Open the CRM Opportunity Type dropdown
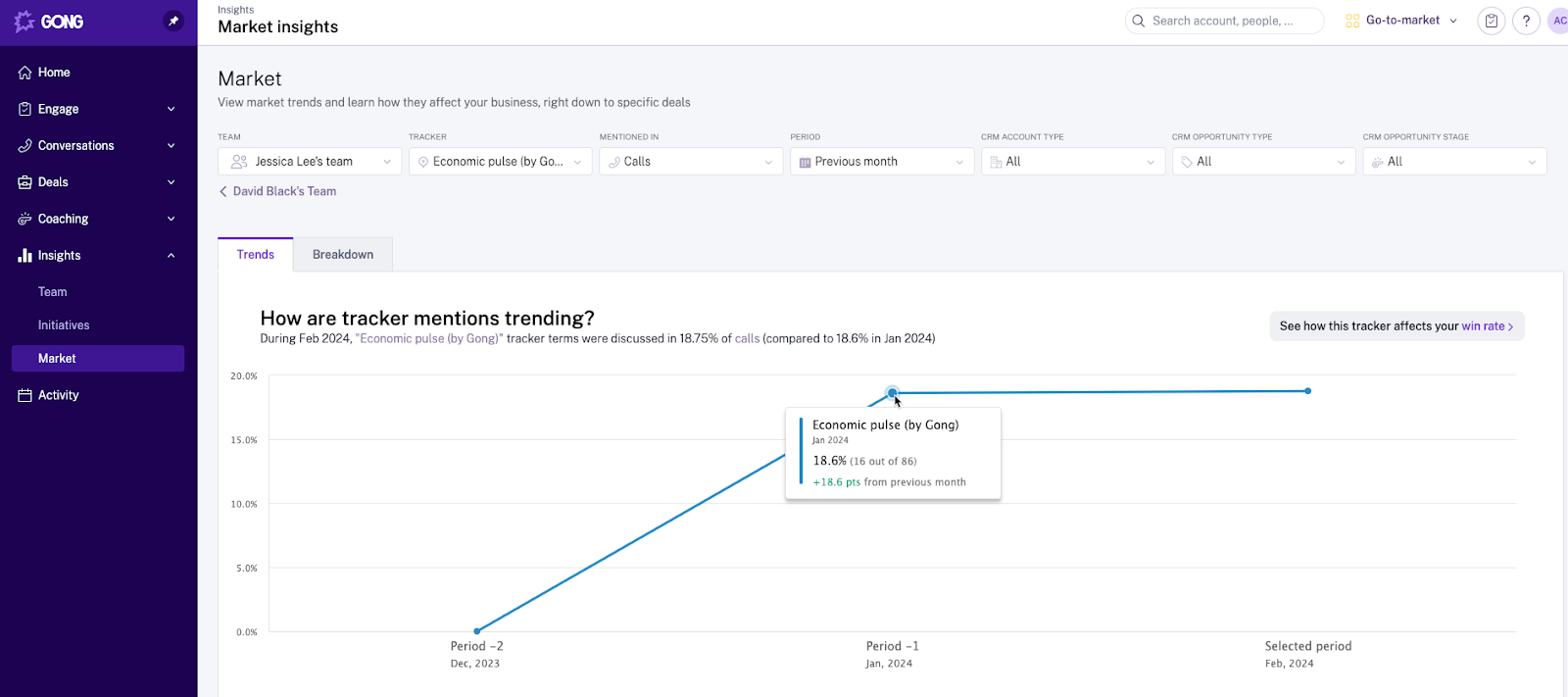The width and height of the screenshot is (1568, 697). 1264,162
